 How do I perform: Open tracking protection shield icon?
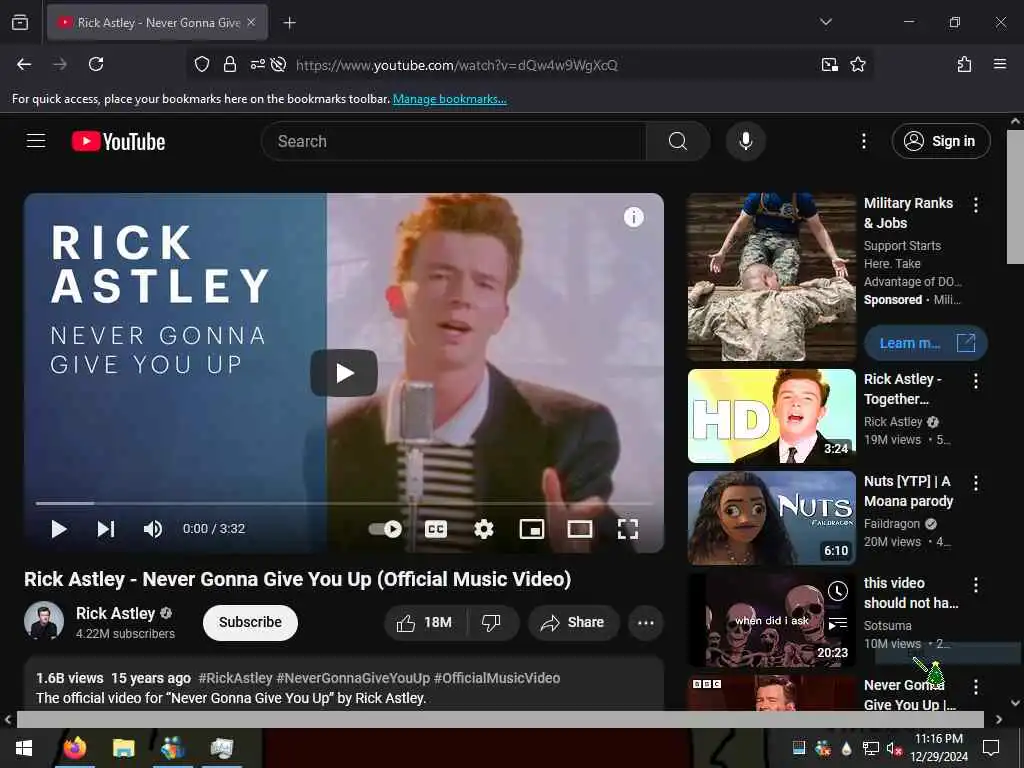(202, 64)
